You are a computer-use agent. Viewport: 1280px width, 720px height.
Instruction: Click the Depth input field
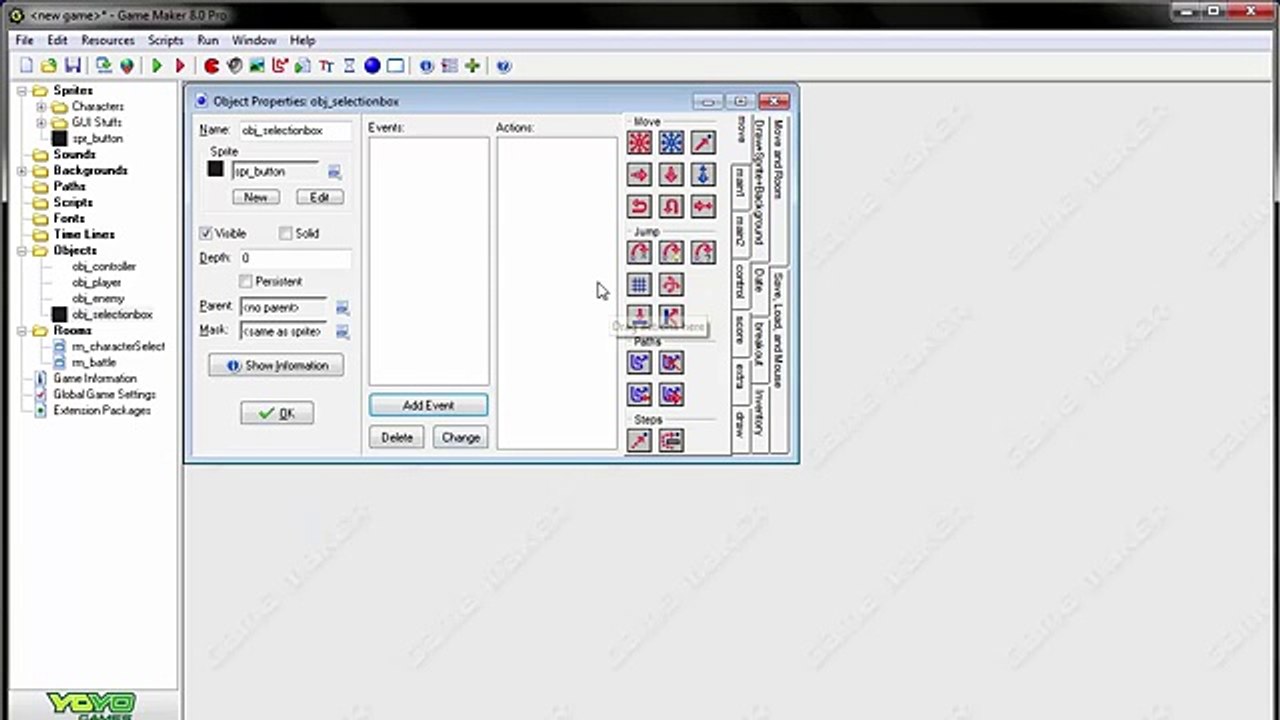coord(295,258)
